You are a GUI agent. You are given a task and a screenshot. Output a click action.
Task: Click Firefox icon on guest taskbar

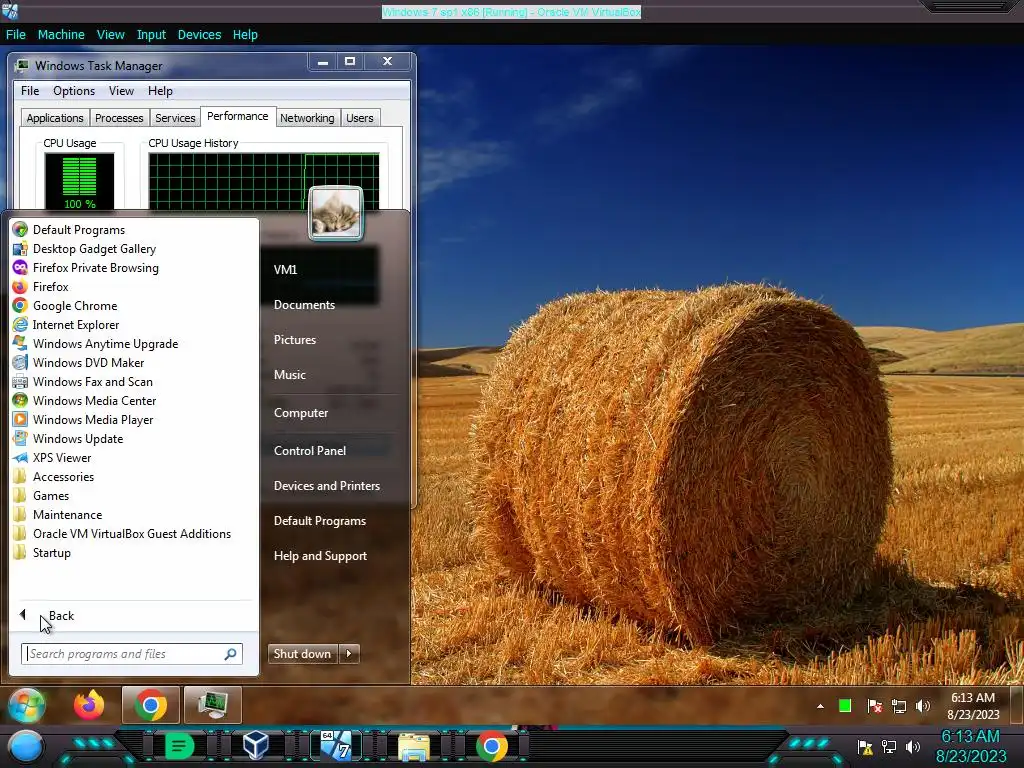(x=89, y=705)
